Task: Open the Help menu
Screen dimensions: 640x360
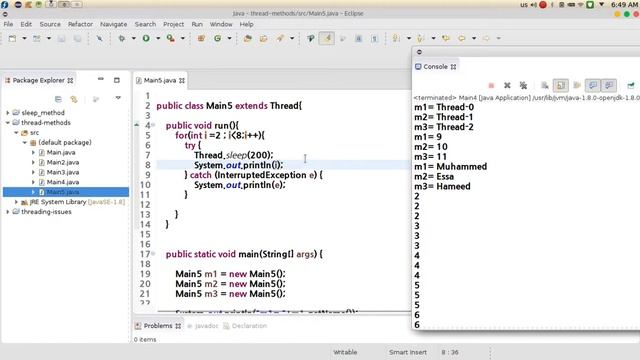Action: [247, 24]
